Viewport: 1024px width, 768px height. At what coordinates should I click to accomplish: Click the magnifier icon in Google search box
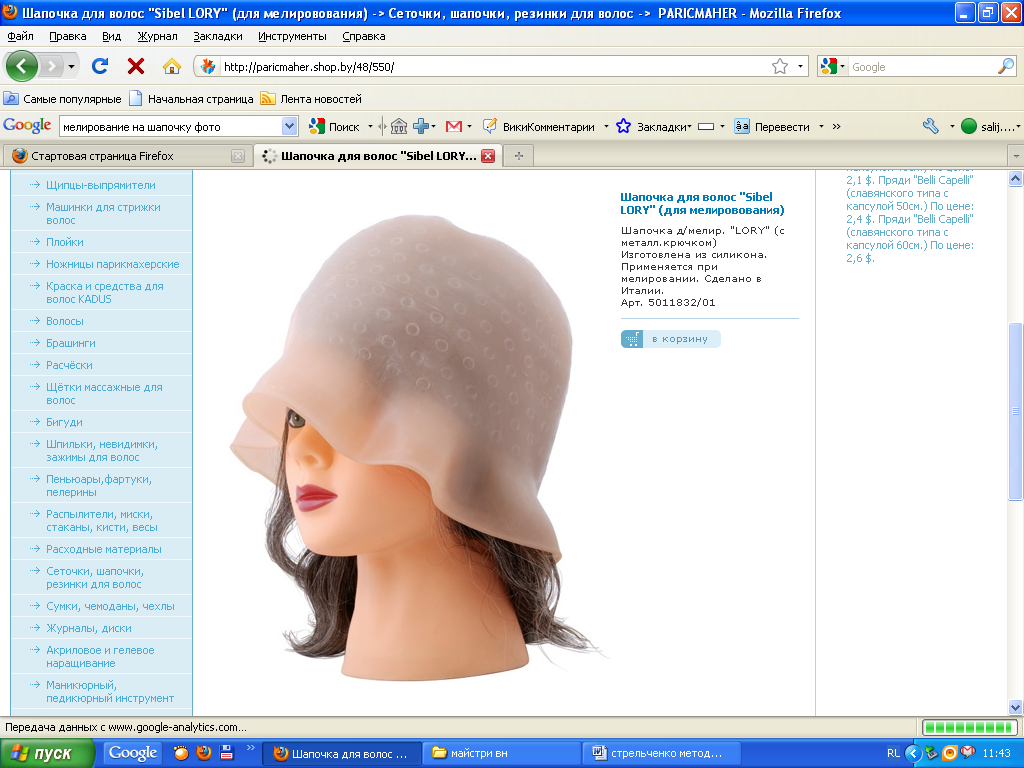(x=1006, y=66)
